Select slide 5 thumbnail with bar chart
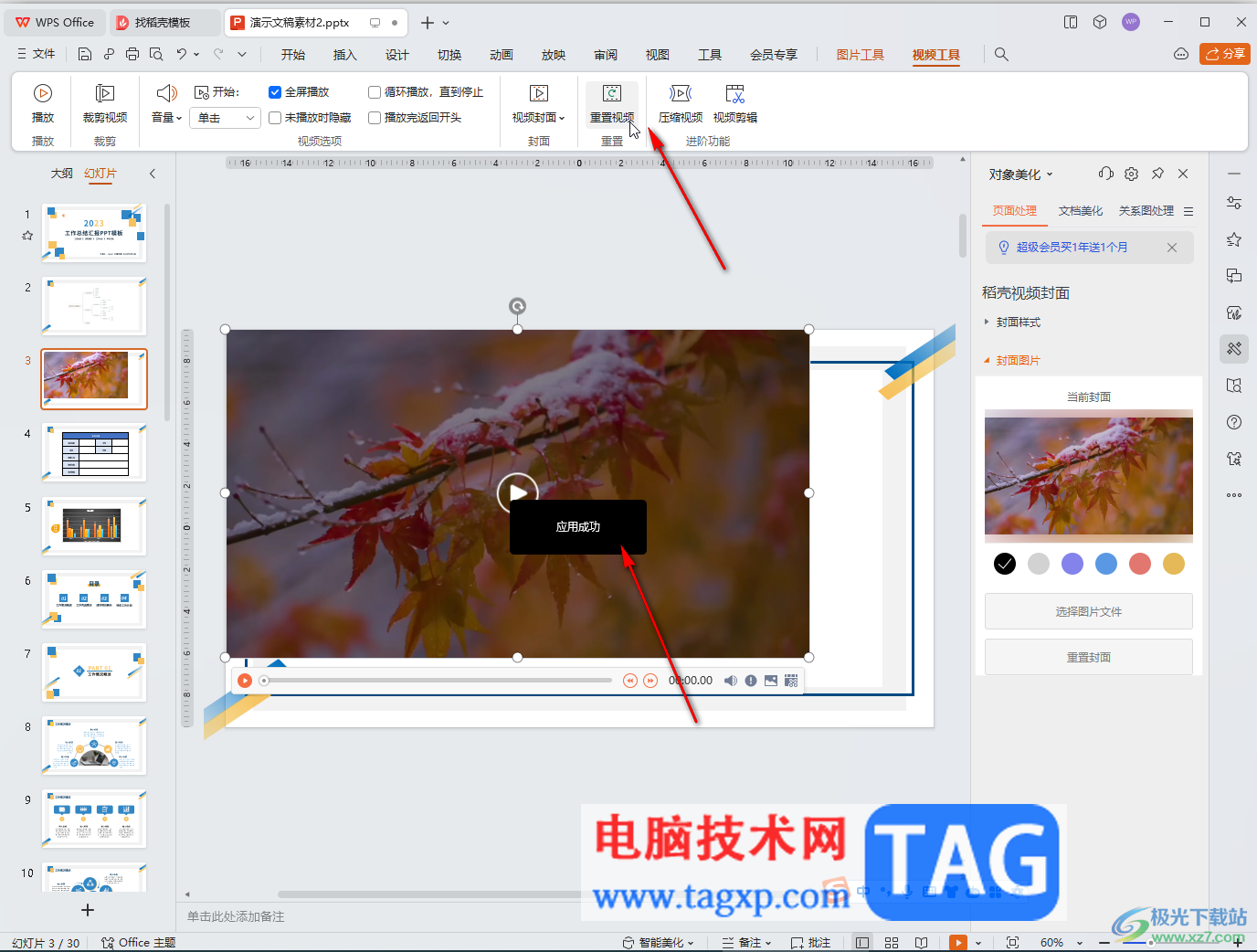Image resolution: width=1257 pixels, height=952 pixels. click(x=94, y=526)
